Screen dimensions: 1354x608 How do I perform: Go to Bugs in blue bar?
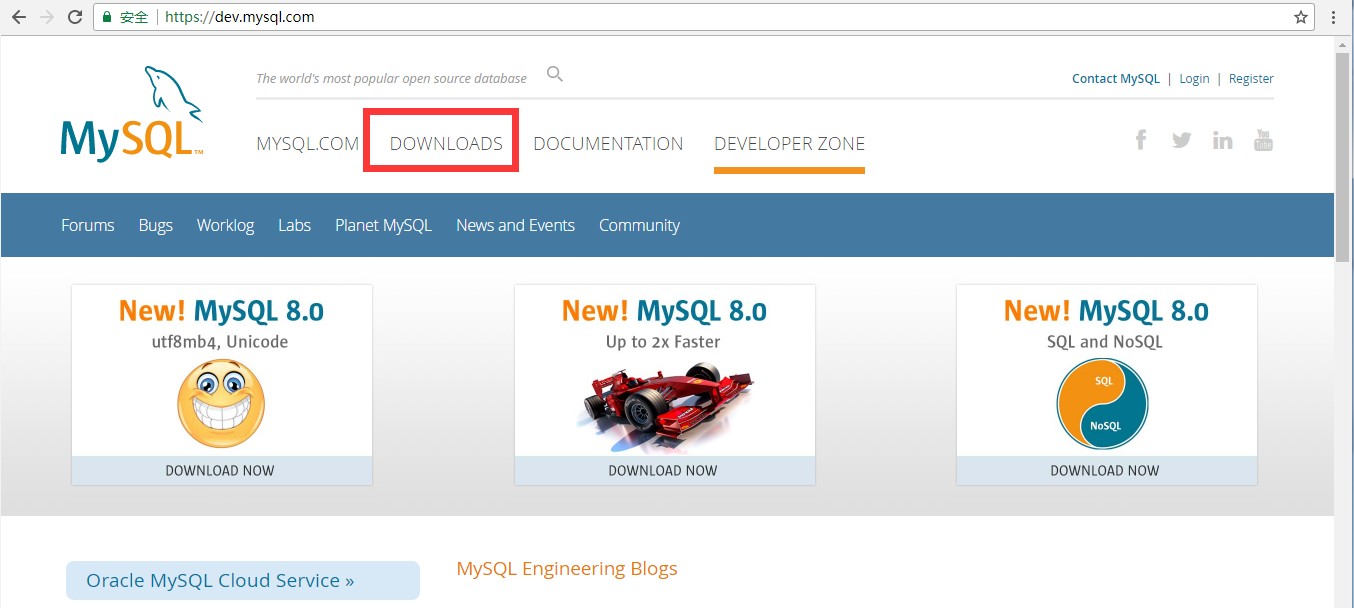(x=156, y=225)
